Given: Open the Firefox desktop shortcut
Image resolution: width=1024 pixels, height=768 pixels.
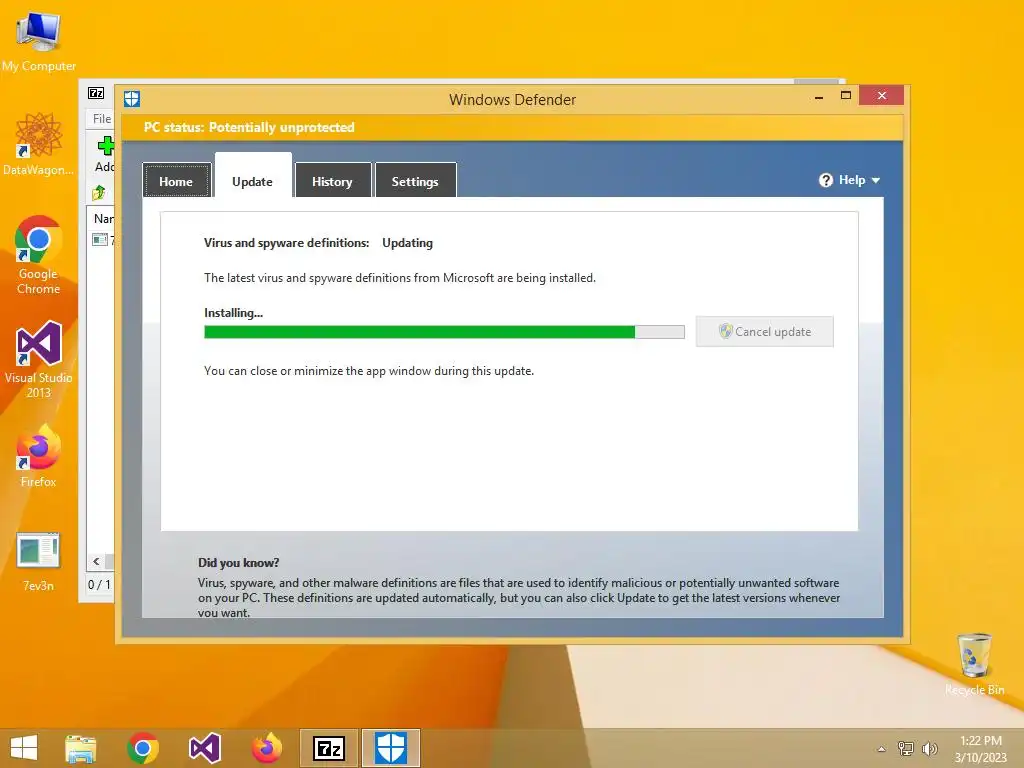Looking at the screenshot, I should click(x=39, y=456).
